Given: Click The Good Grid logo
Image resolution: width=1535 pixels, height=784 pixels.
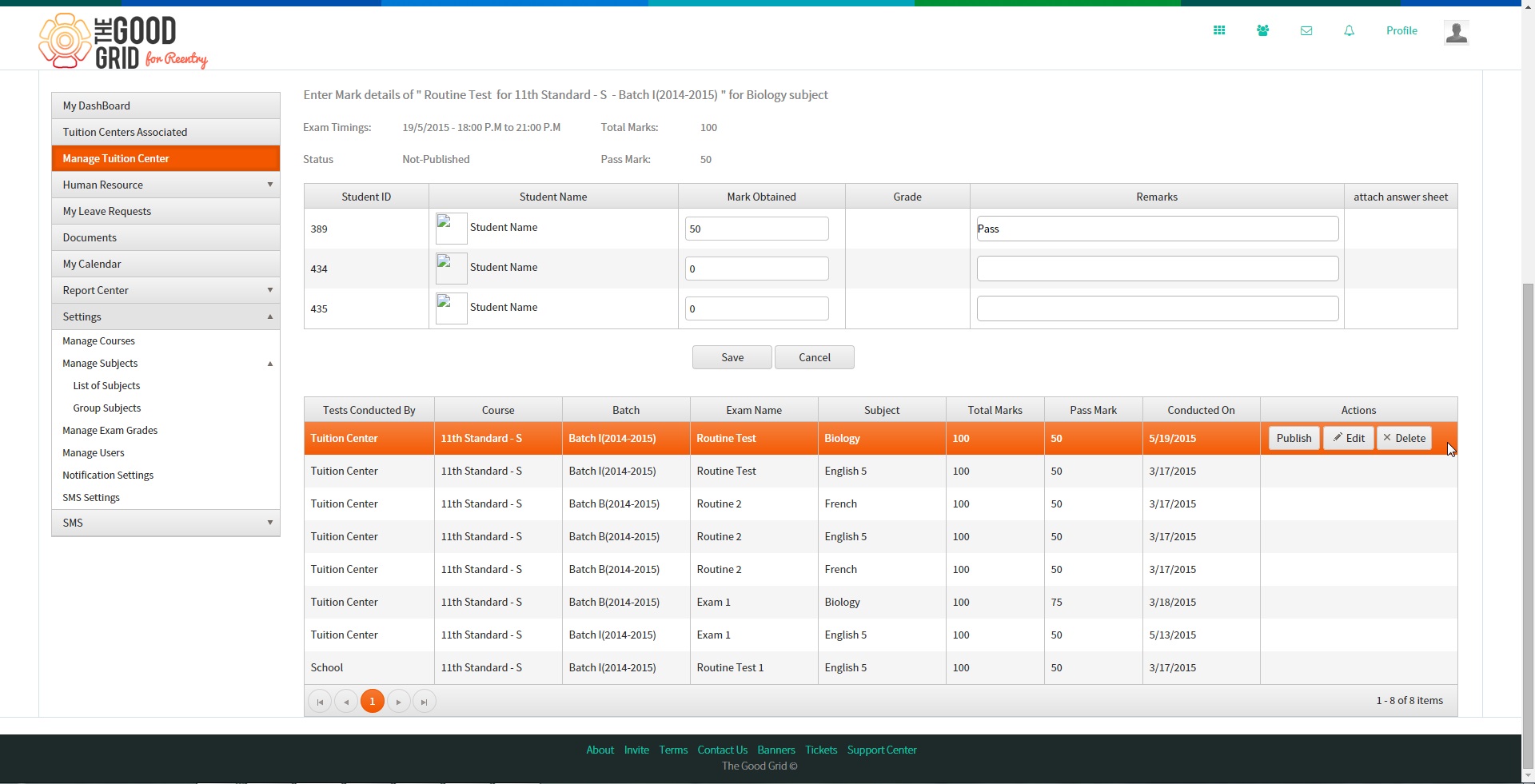Looking at the screenshot, I should (x=123, y=41).
